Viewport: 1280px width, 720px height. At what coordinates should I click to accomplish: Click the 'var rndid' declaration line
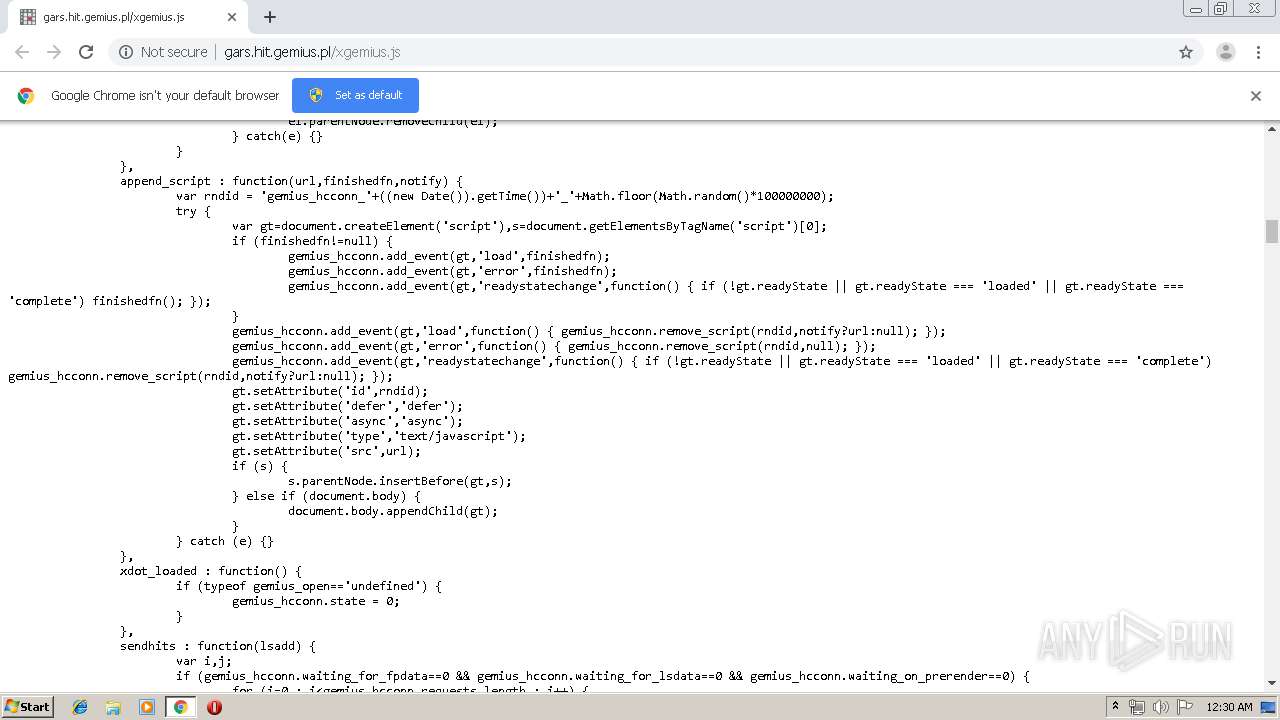click(x=504, y=196)
